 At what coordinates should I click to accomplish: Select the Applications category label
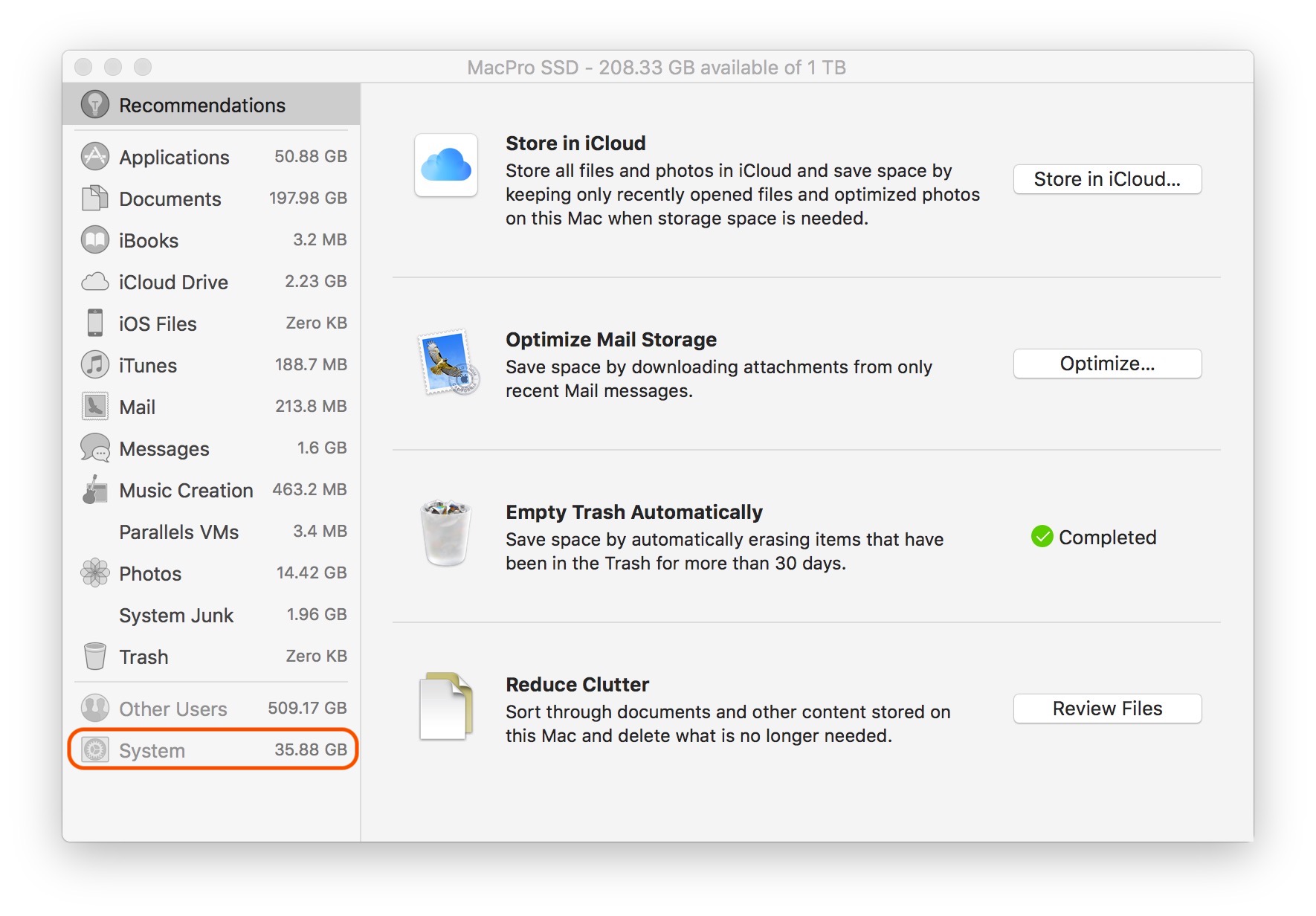(174, 157)
